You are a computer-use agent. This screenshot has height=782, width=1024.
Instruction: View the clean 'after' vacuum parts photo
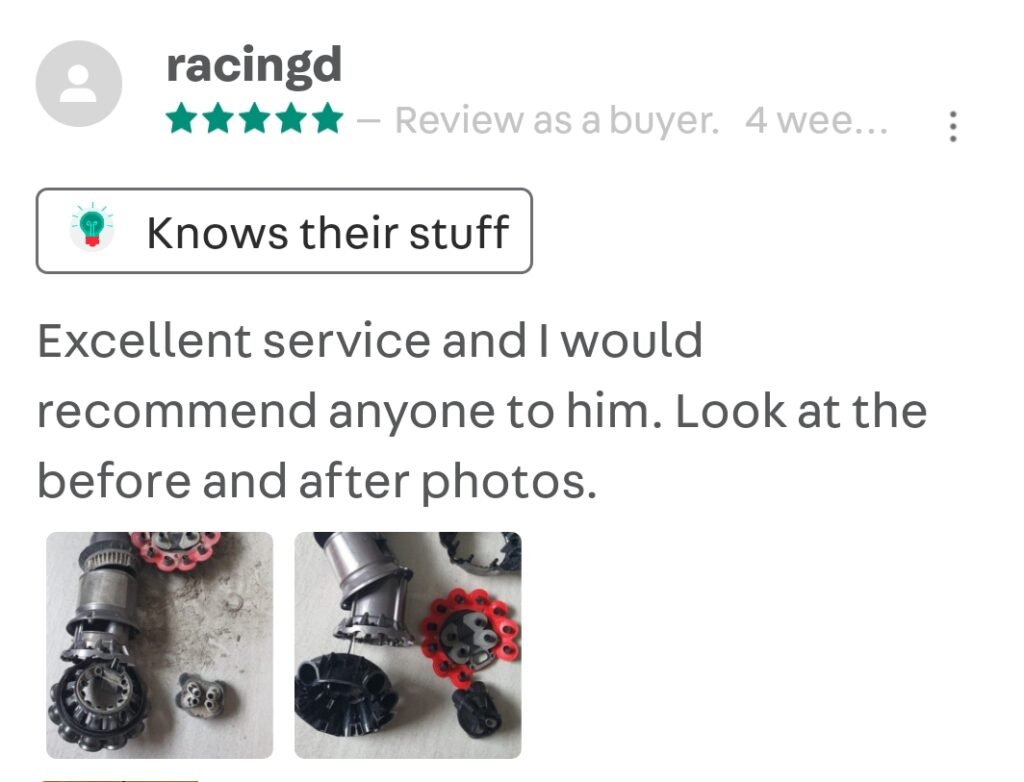point(408,645)
